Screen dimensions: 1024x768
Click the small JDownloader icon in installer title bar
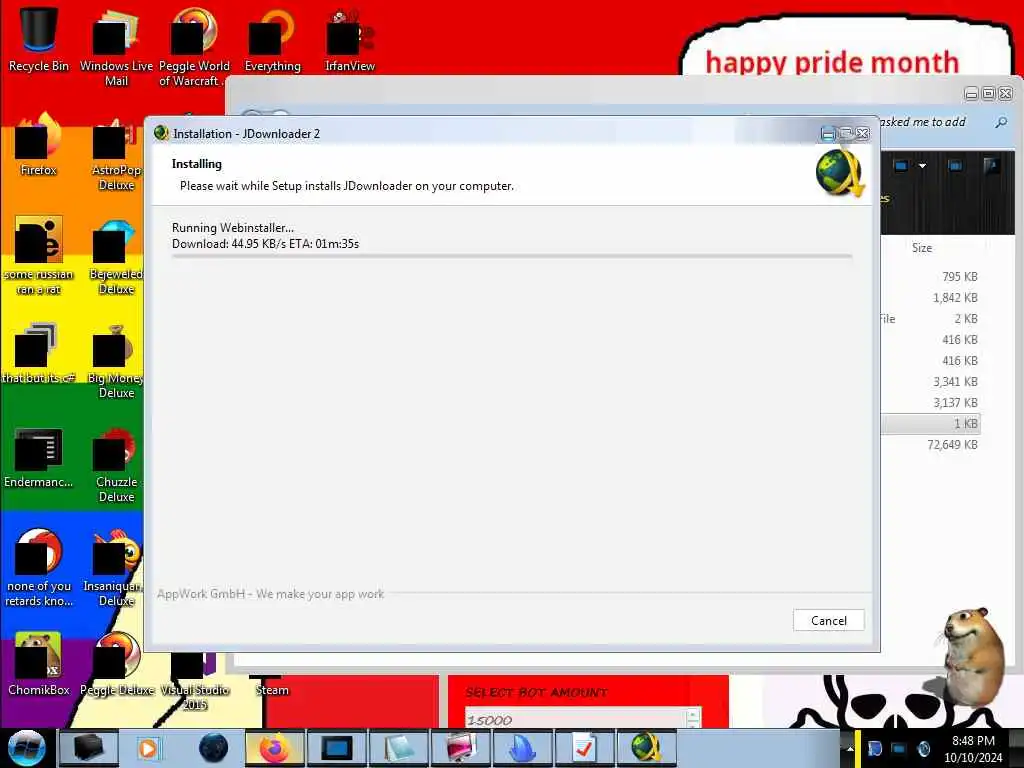tap(161, 133)
